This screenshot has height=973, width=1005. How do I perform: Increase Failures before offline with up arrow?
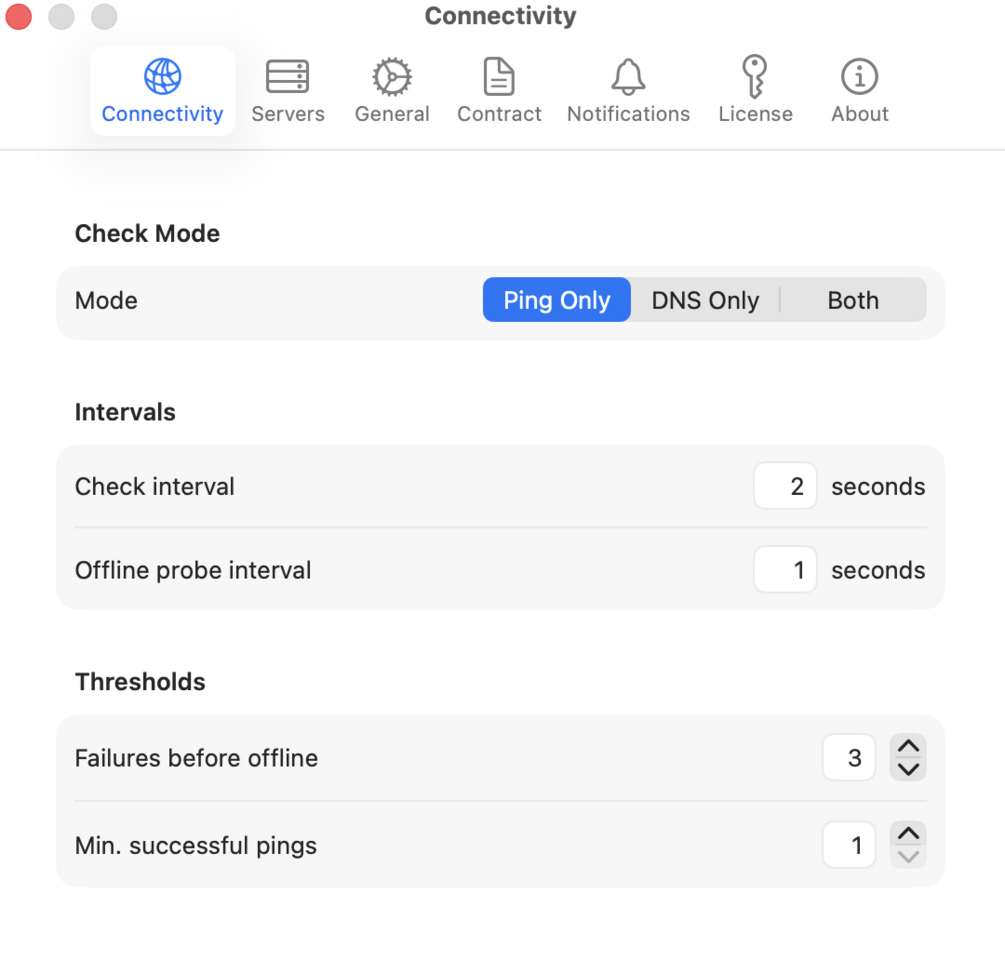pyautogui.click(x=908, y=747)
